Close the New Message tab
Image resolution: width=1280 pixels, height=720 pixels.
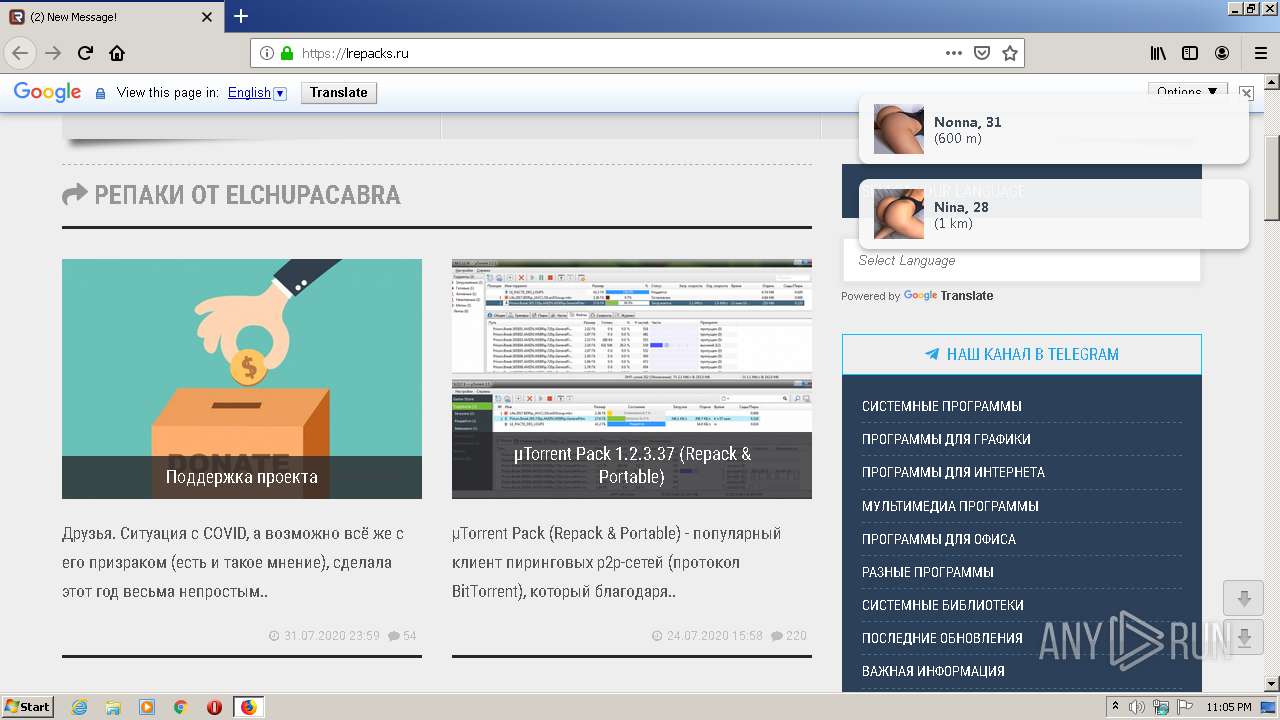(207, 17)
